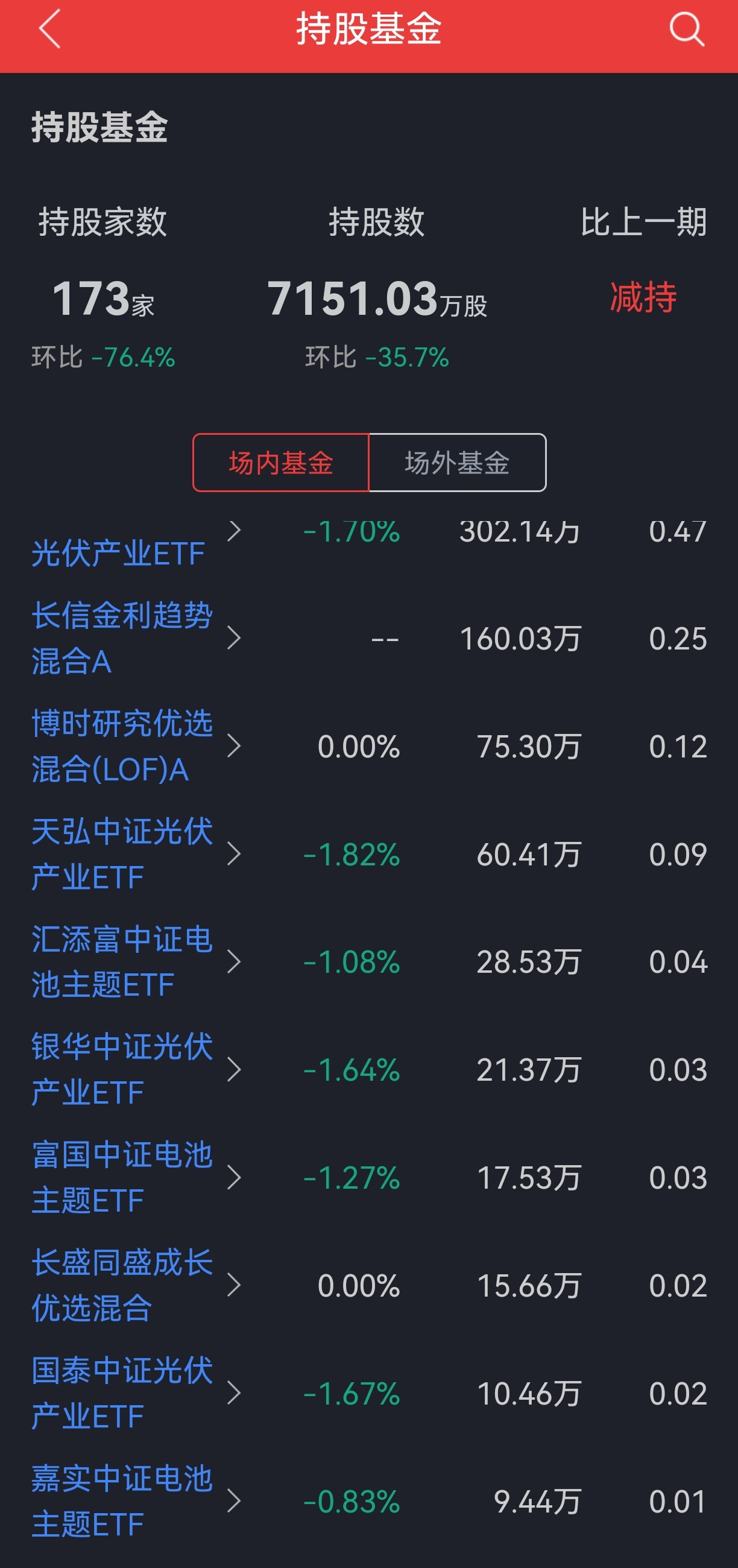Open 嘉实中证电池主题ETF fund link
This screenshot has width=738, height=1568.
(x=122, y=1501)
